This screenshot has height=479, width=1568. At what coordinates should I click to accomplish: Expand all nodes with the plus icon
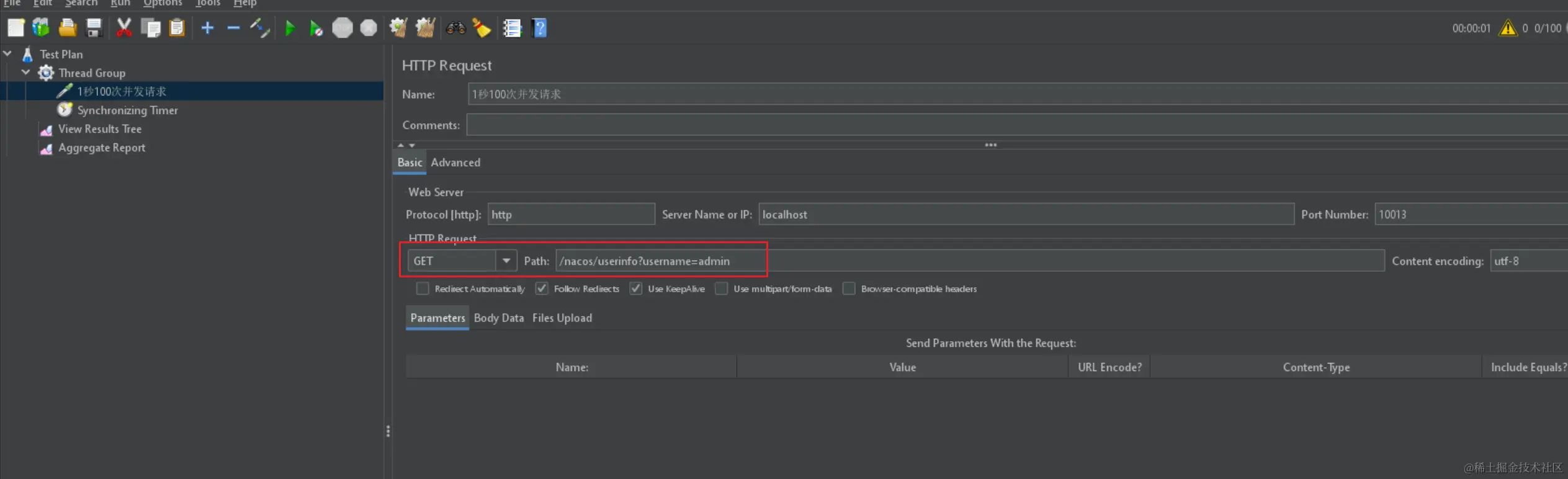point(207,28)
